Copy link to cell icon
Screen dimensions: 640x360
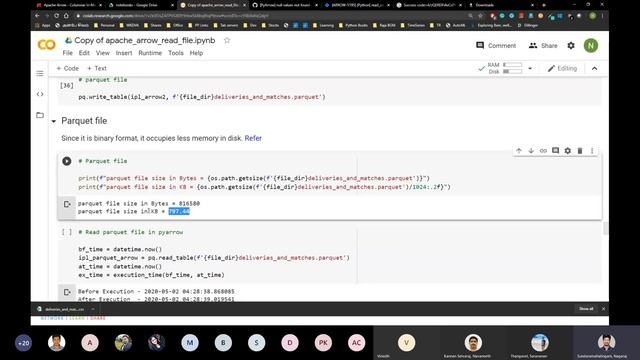[x=543, y=151]
